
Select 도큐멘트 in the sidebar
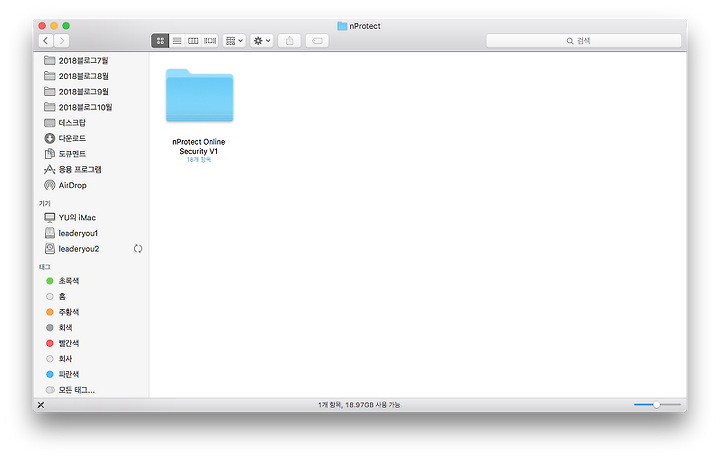point(92,154)
